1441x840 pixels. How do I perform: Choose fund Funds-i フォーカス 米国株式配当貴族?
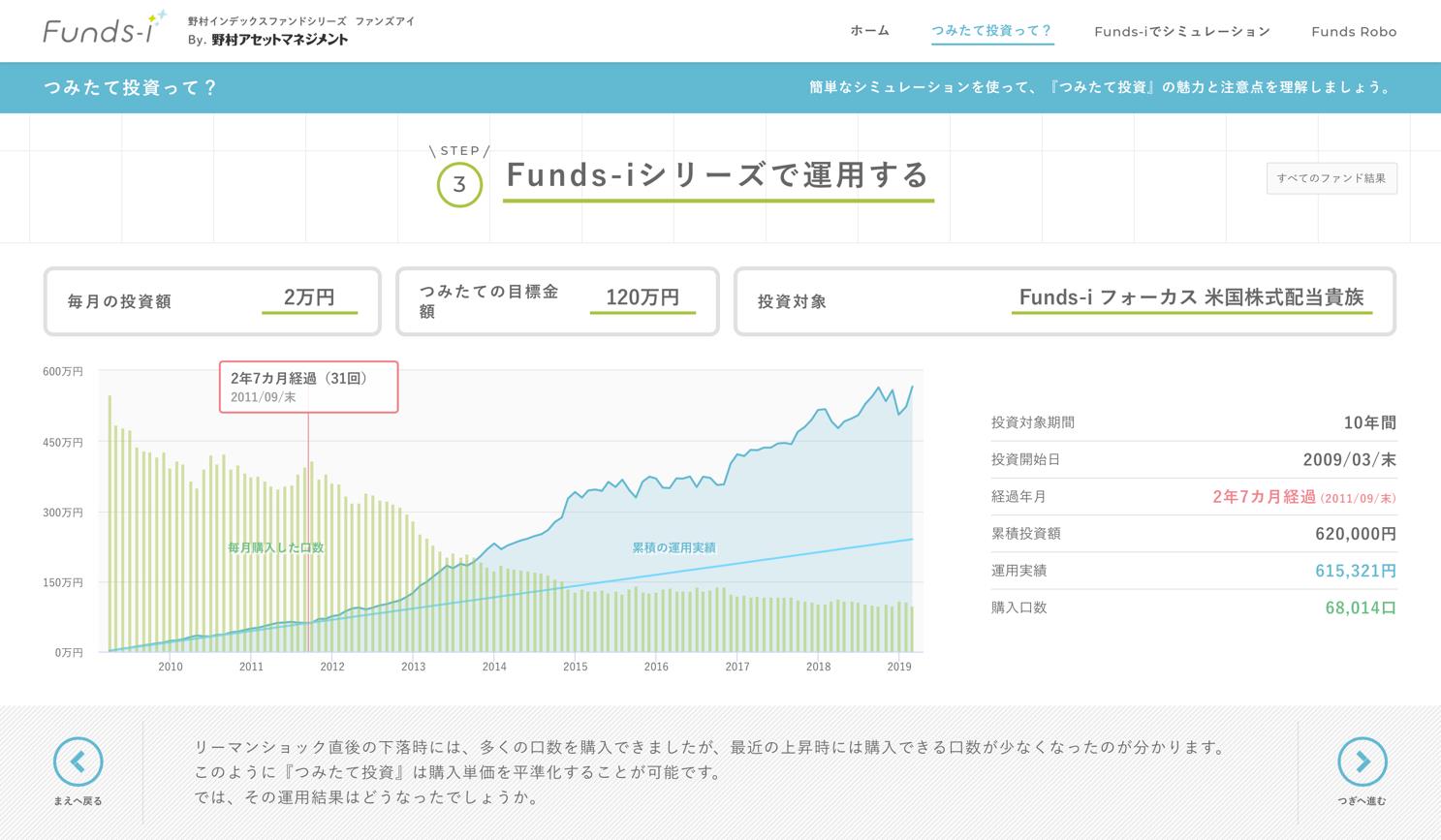(1191, 298)
